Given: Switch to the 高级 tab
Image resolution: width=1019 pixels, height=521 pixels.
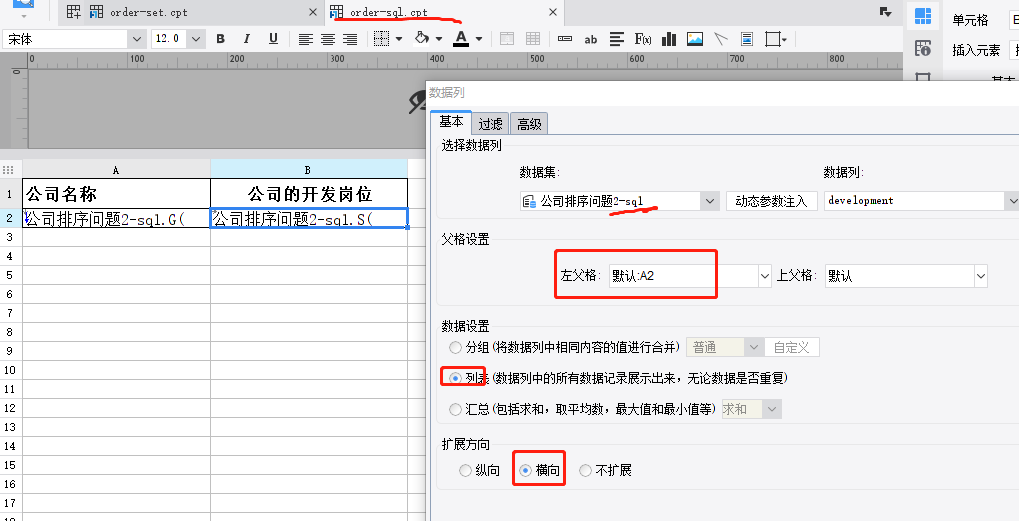Looking at the screenshot, I should (529, 123).
